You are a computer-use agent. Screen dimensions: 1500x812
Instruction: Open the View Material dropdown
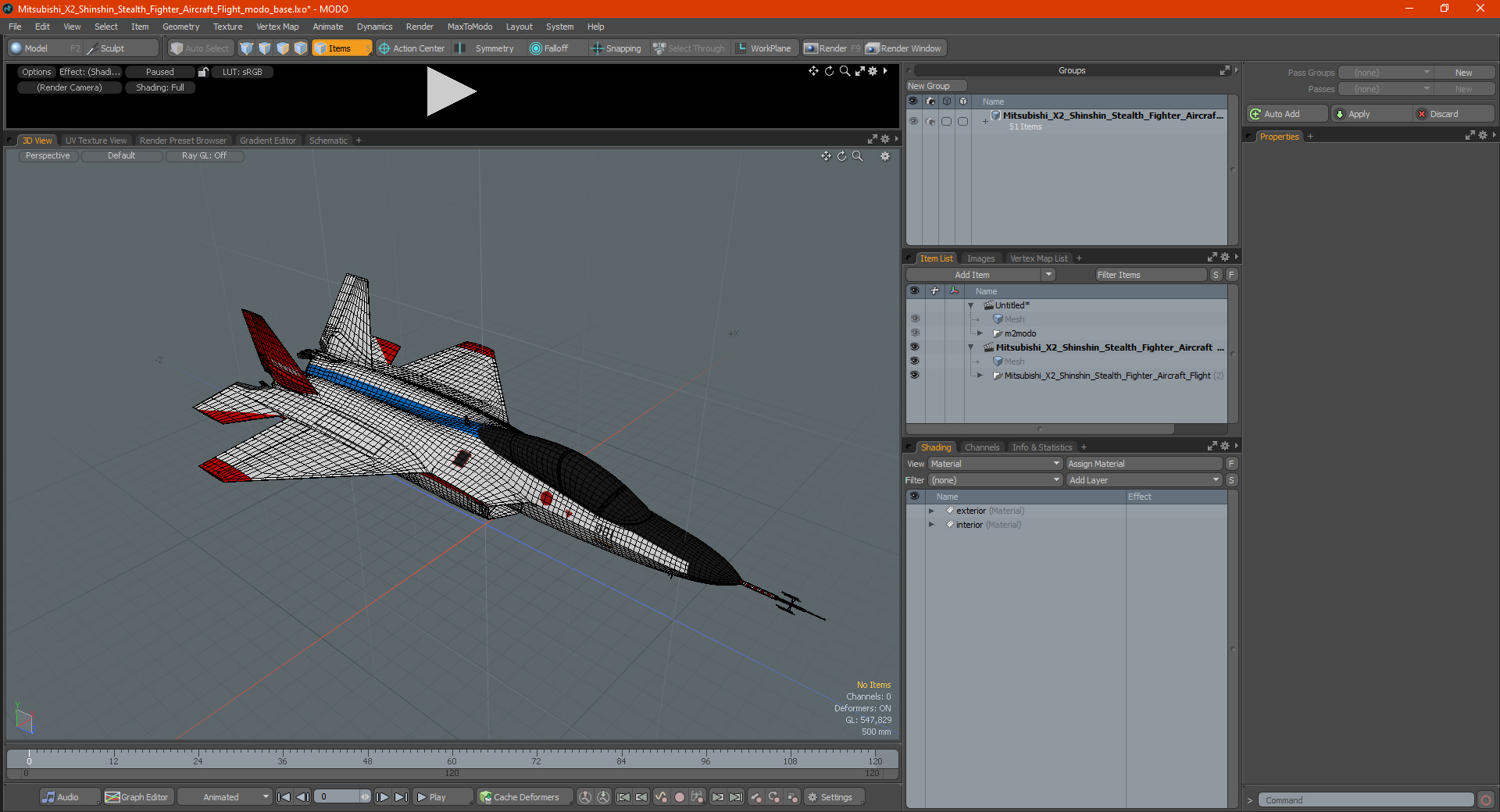coord(995,464)
